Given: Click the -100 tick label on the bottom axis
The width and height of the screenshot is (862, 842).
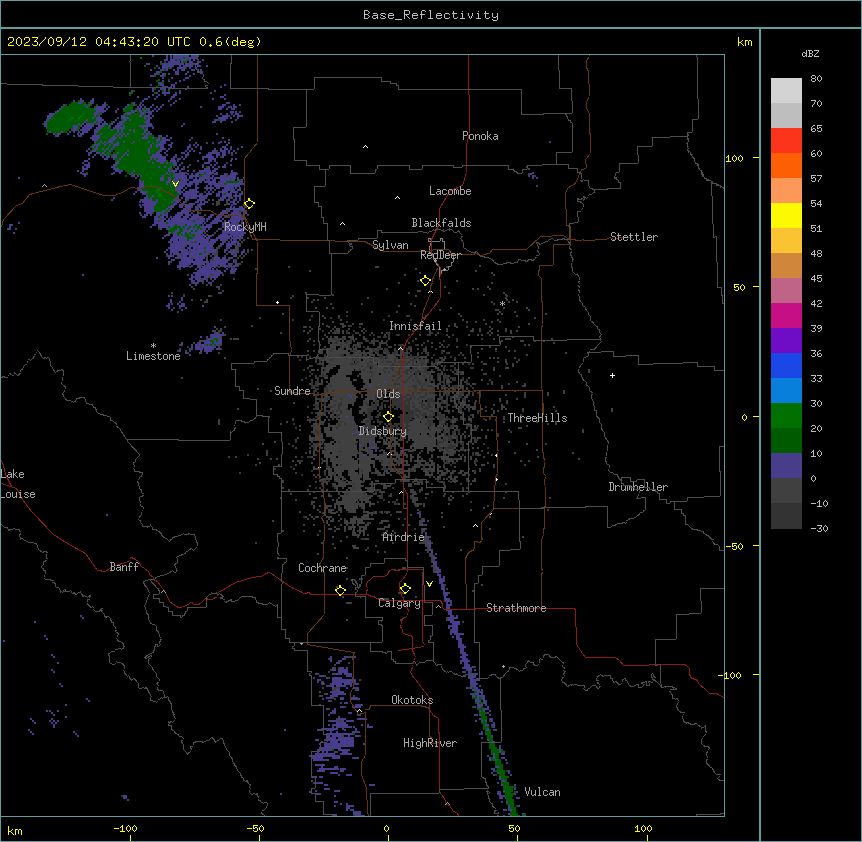Looking at the screenshot, I should point(125,828).
